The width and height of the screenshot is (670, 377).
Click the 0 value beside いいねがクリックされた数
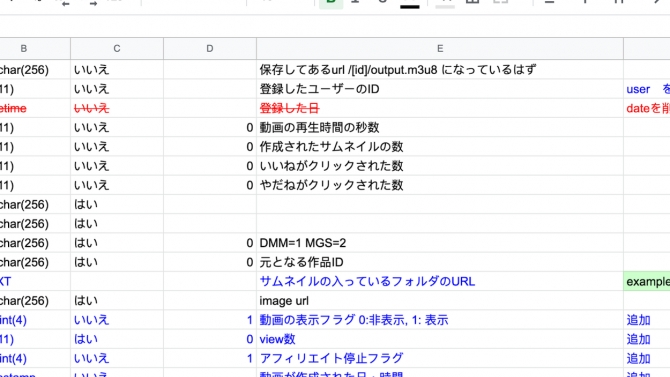pyautogui.click(x=210, y=166)
